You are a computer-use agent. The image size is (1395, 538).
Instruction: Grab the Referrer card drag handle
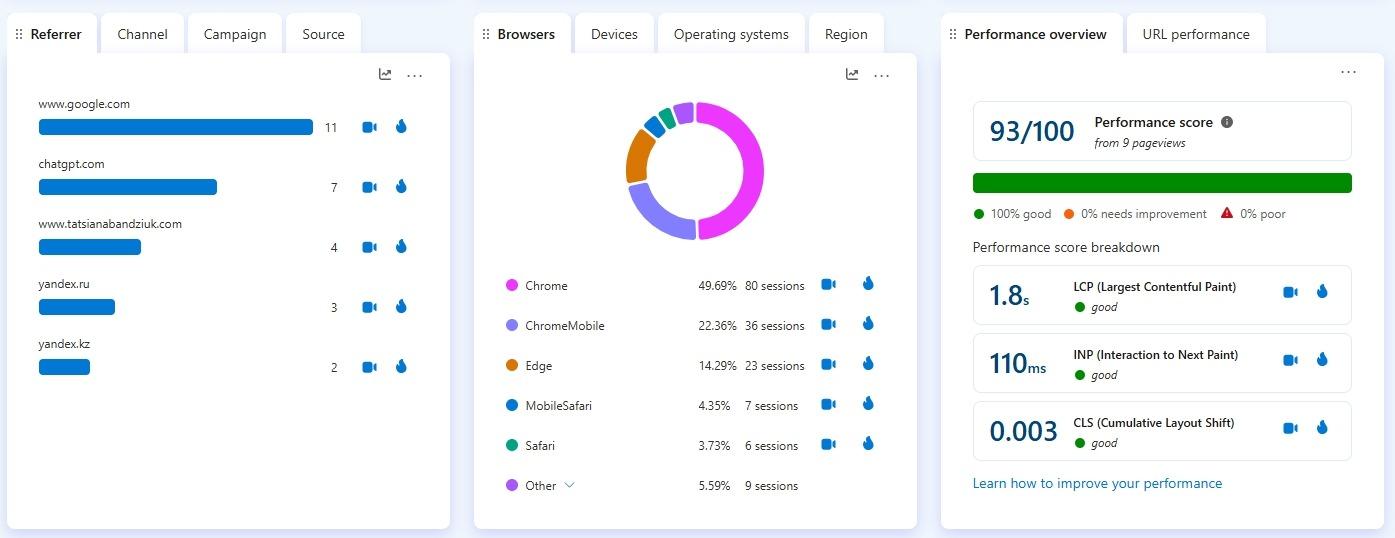(x=18, y=34)
